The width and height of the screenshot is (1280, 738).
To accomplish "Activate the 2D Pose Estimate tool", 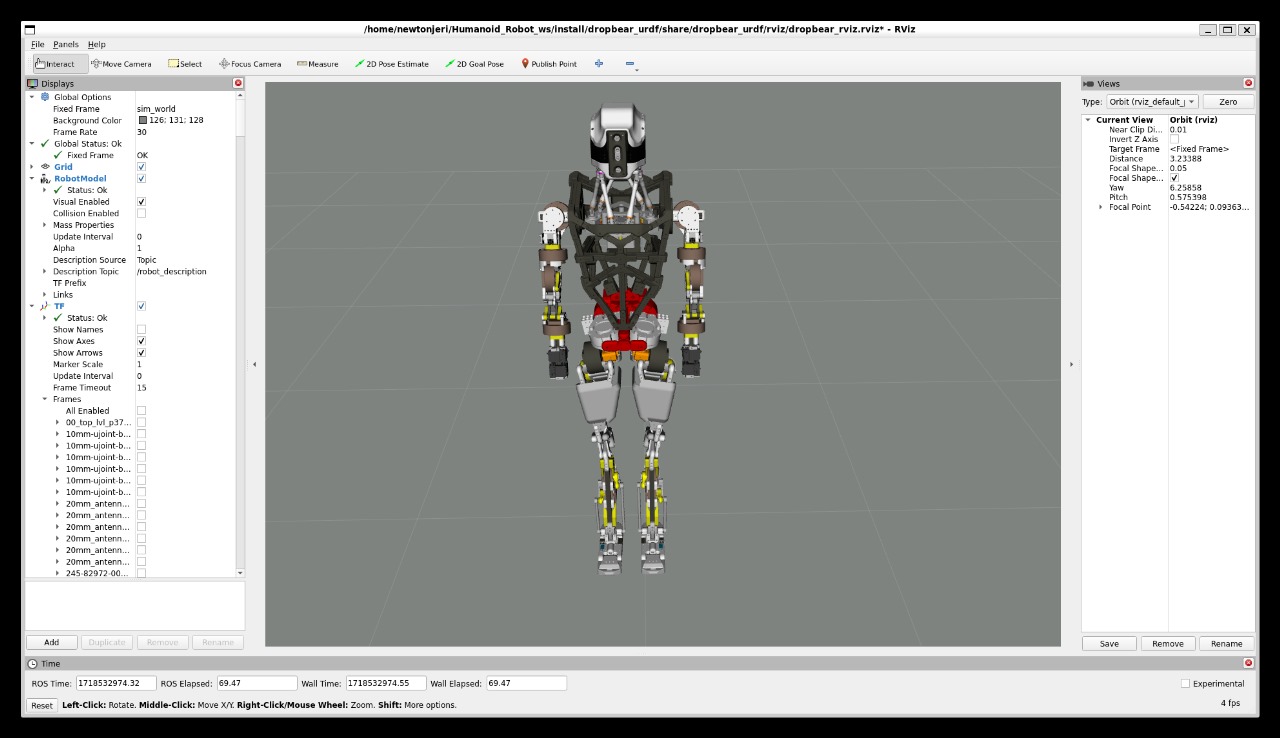I will [x=391, y=64].
